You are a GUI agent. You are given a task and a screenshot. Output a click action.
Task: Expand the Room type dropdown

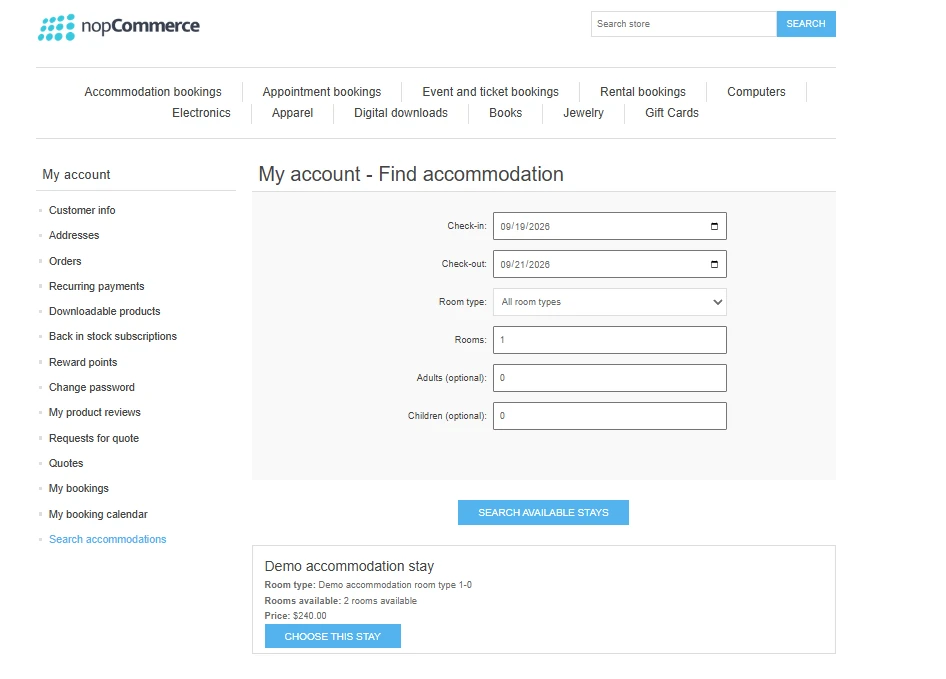tap(609, 302)
